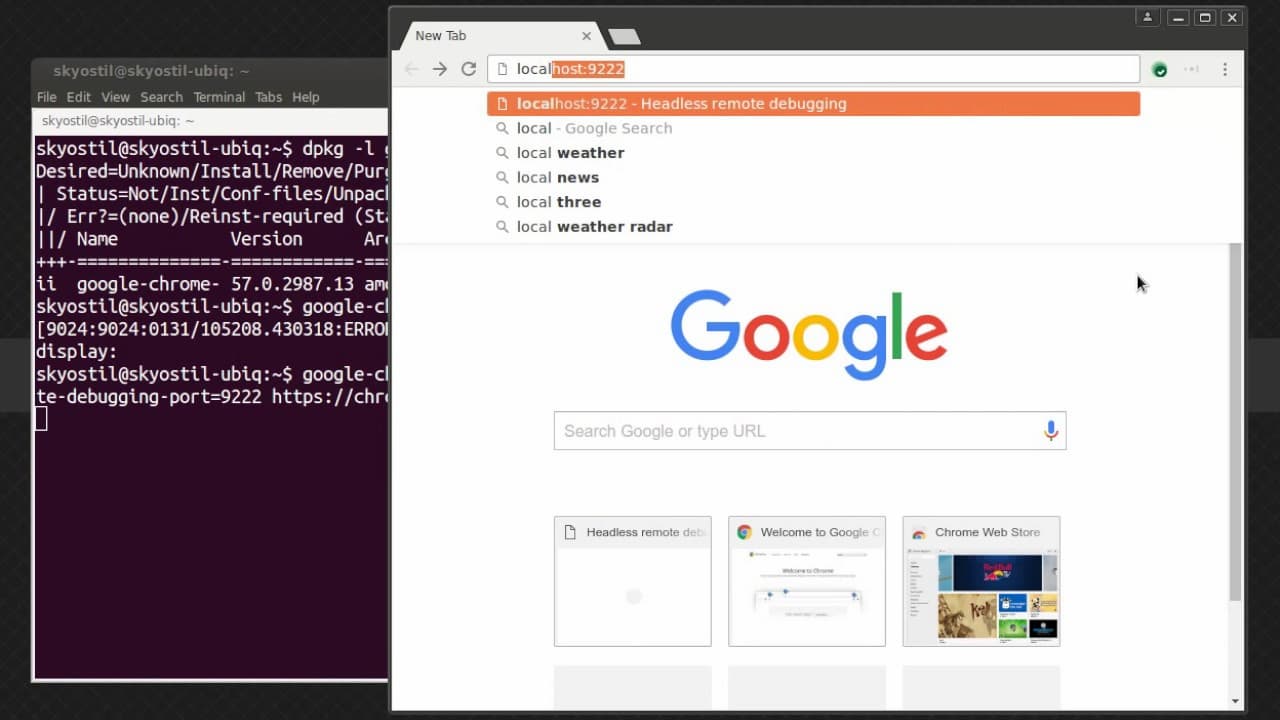Click the address bar showing localhost:9222
Viewport: 1280px width, 720px height.
(x=813, y=69)
